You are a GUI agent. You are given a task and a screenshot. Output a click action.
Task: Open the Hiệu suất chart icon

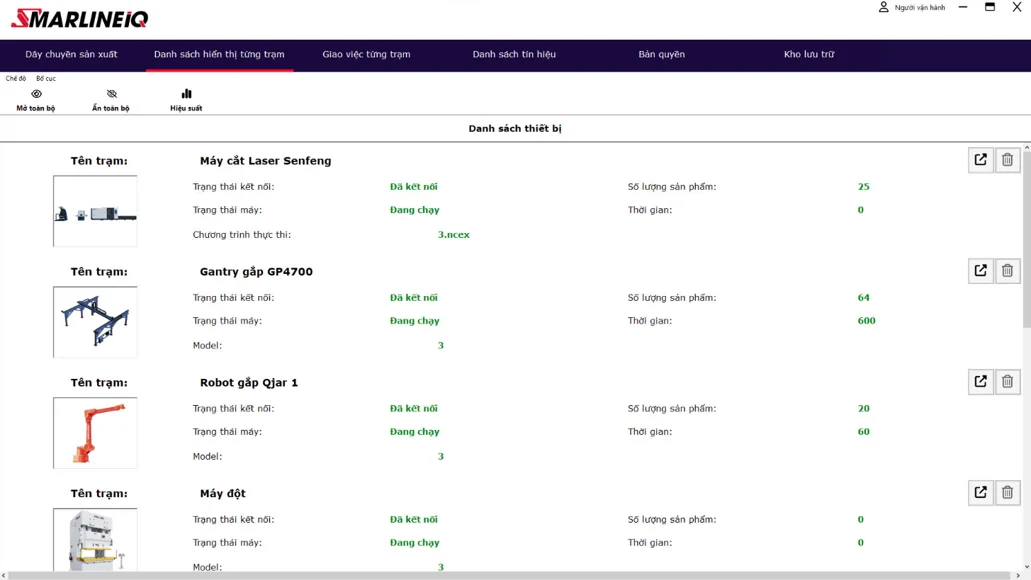(x=186, y=94)
